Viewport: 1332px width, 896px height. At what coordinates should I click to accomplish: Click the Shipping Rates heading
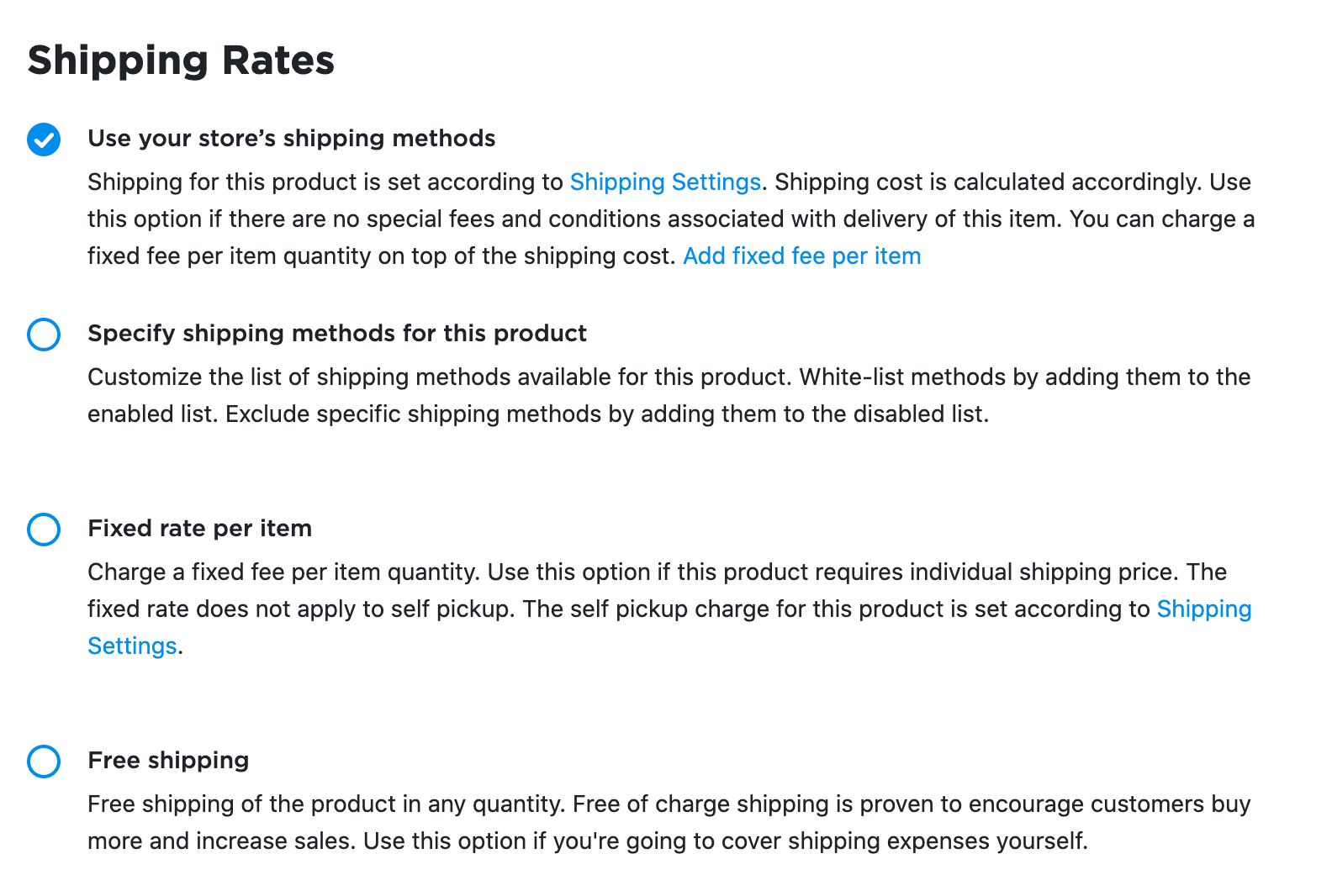(181, 61)
